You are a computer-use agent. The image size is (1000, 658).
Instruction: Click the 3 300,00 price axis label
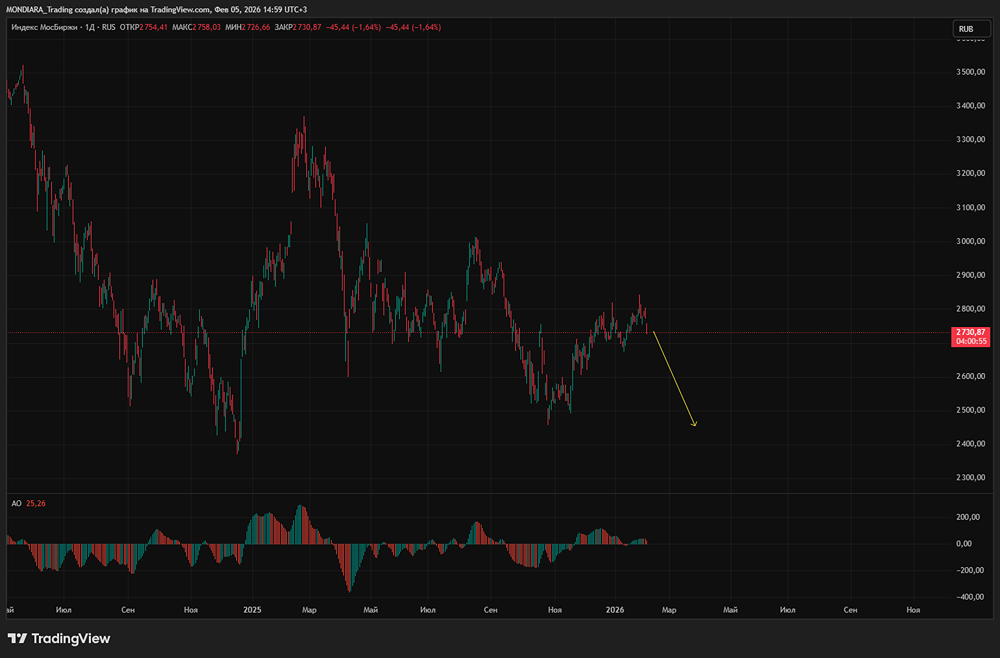971,140
